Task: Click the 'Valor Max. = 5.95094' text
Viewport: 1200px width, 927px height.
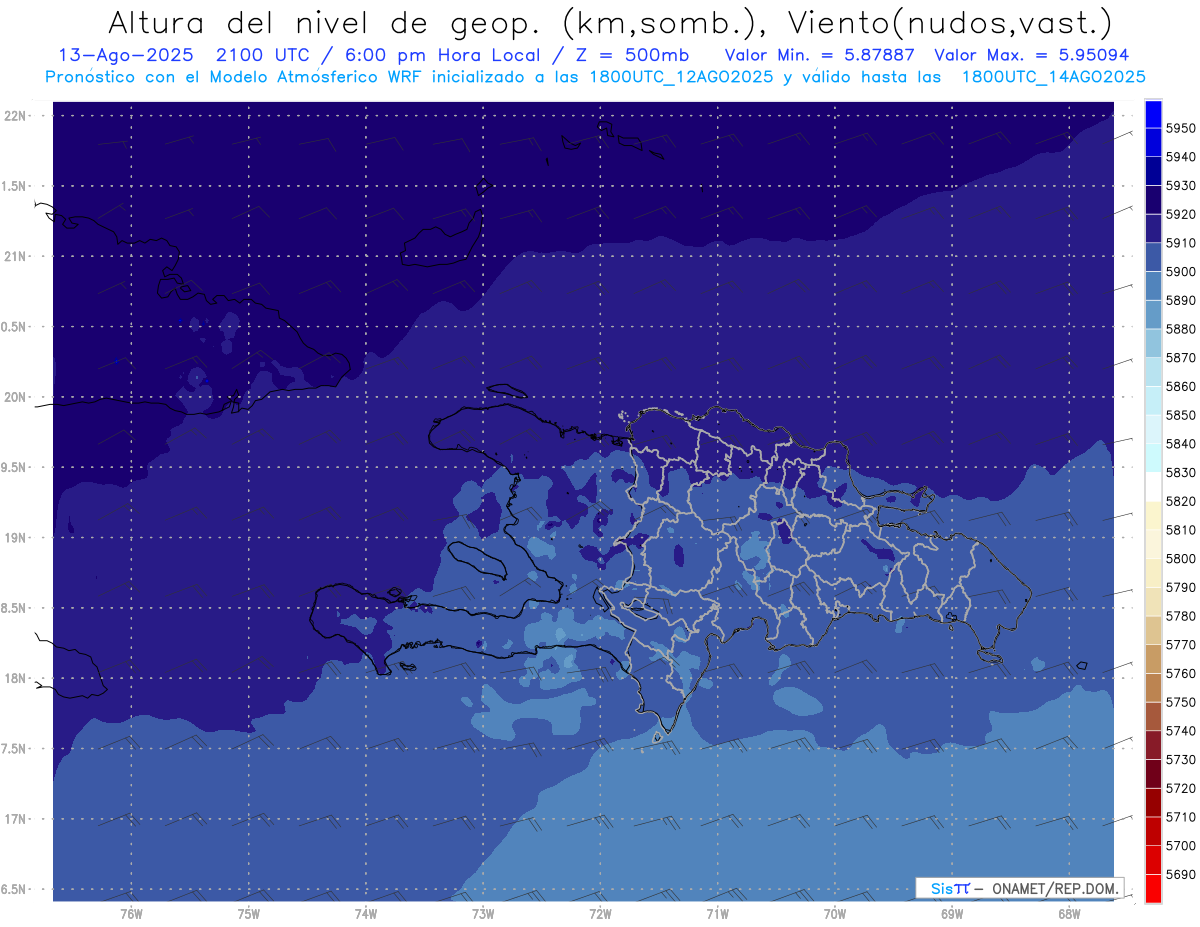Action: [1031, 56]
